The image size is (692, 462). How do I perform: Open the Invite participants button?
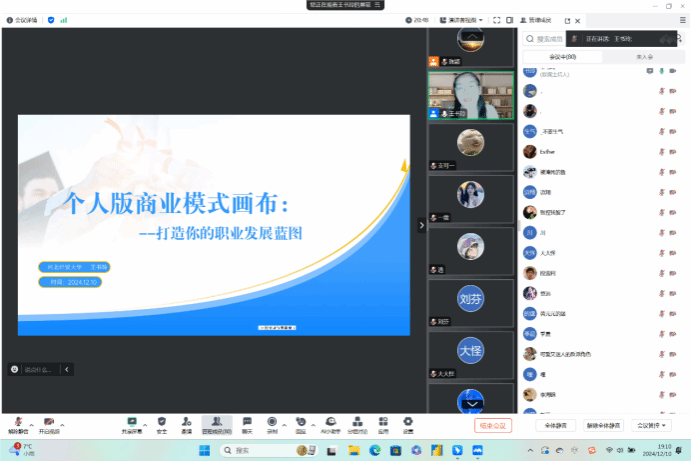tap(187, 425)
